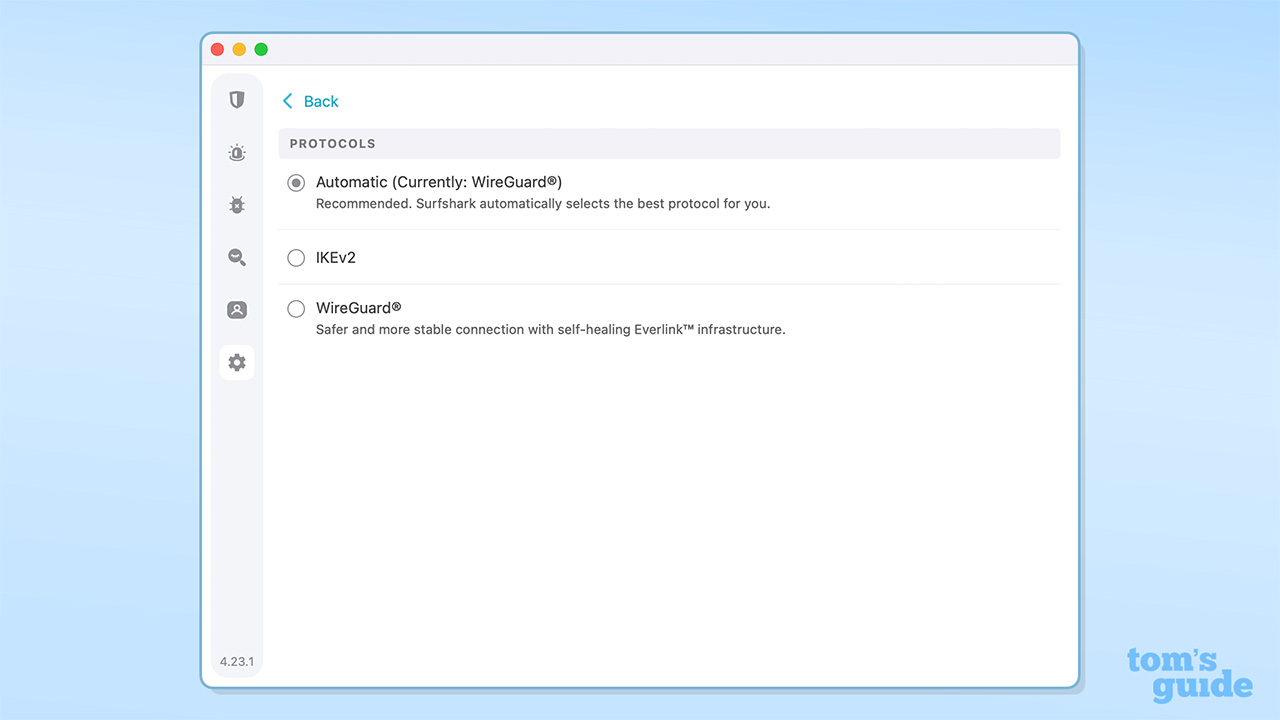Open the Alert siren section
The height and width of the screenshot is (720, 1280).
click(237, 152)
